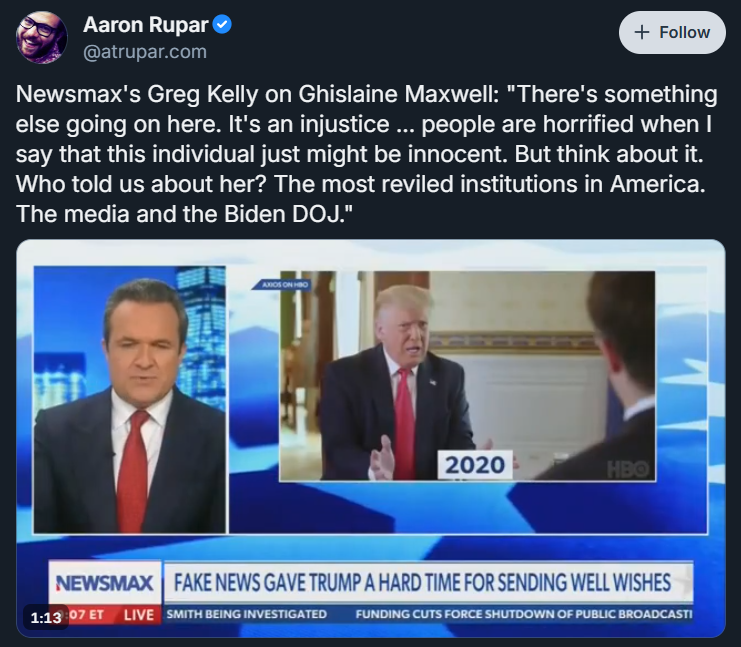Click the Funding Cuts ticker headline
The height and width of the screenshot is (647, 741).
tap(524, 614)
